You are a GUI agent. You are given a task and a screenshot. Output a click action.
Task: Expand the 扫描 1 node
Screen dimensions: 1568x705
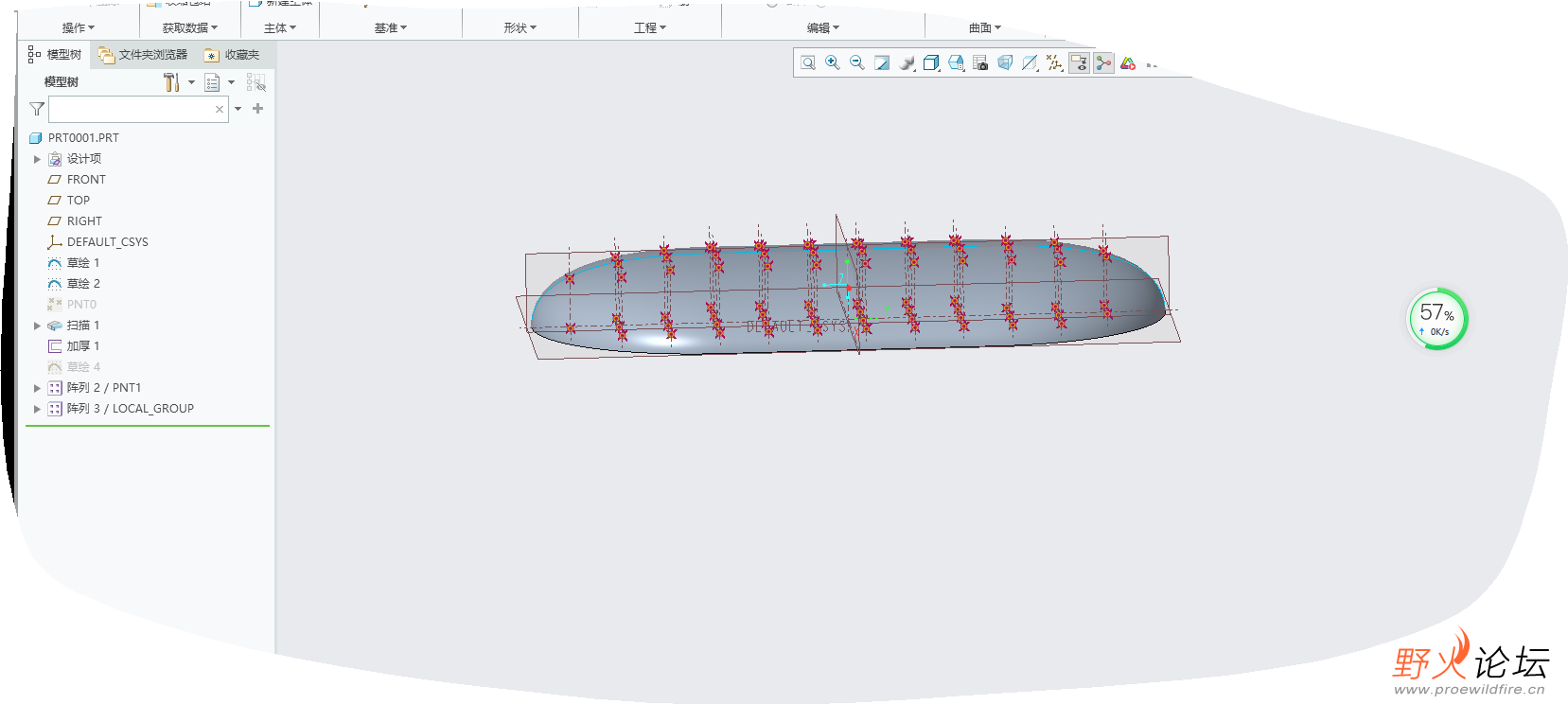[x=37, y=326]
